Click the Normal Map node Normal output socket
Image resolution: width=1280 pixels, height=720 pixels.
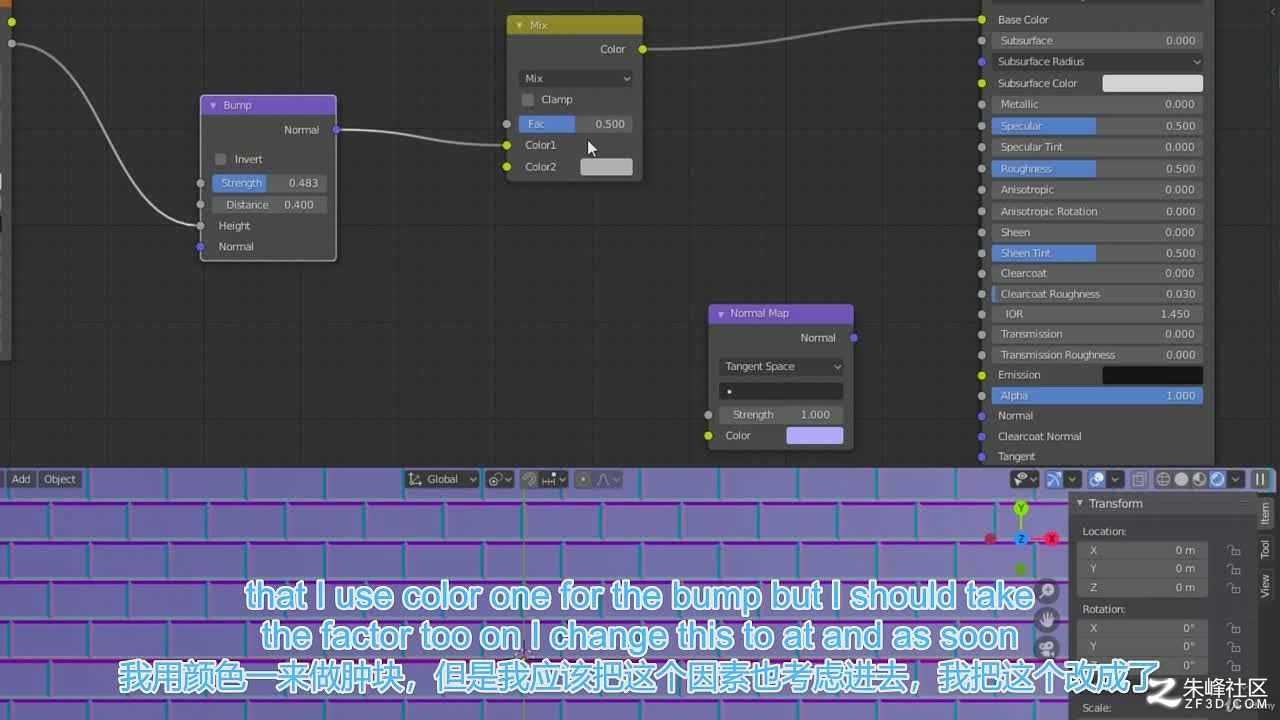click(x=853, y=337)
